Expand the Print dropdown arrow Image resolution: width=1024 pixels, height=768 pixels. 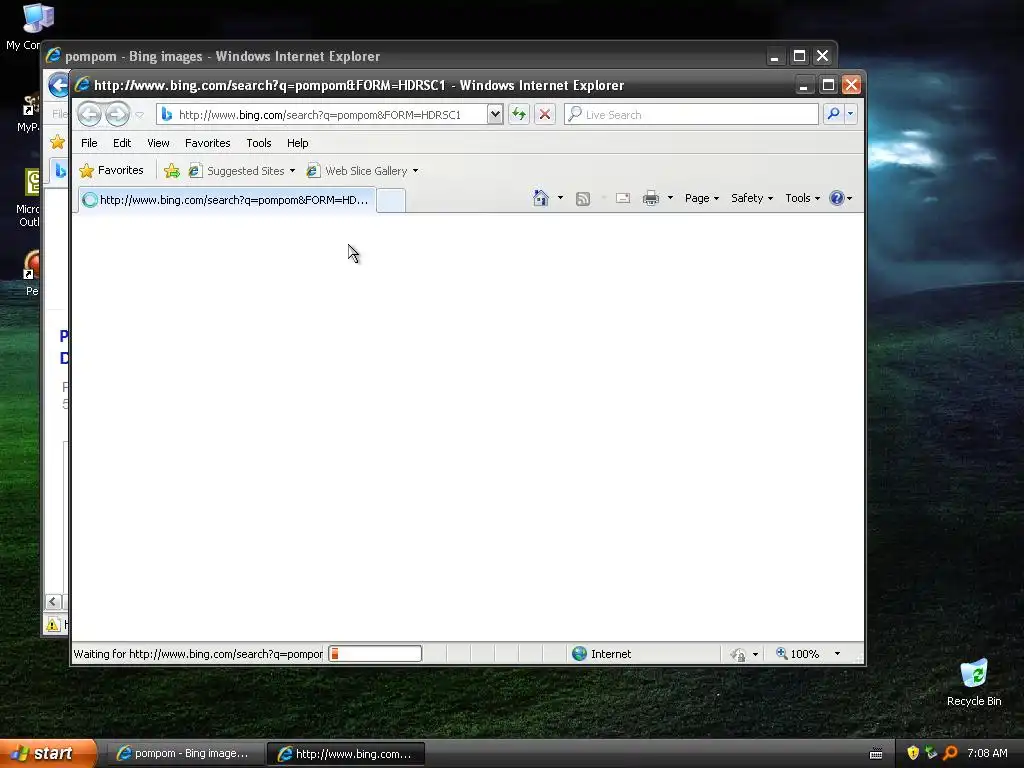[670, 198]
